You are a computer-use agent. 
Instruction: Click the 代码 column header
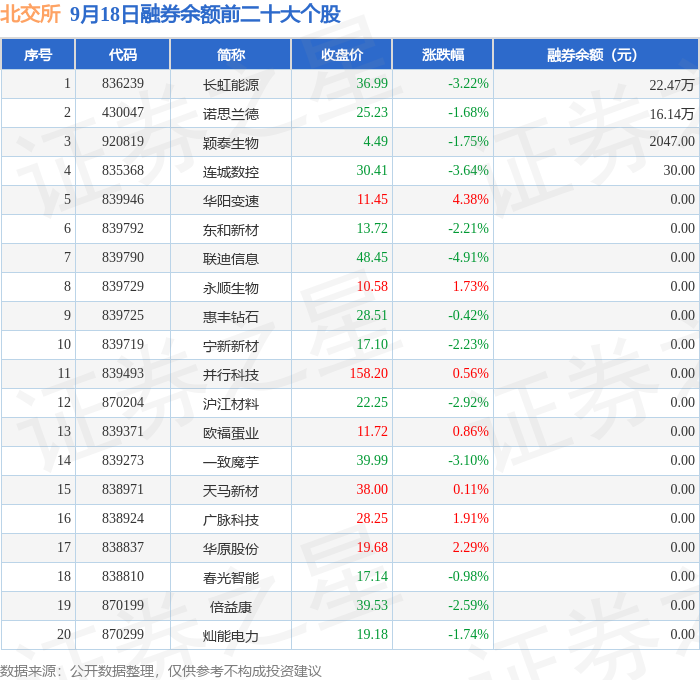point(123,54)
